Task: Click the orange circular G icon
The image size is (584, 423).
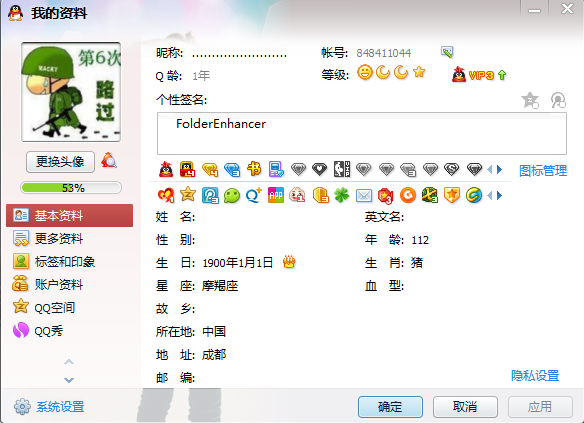Action: [408, 195]
